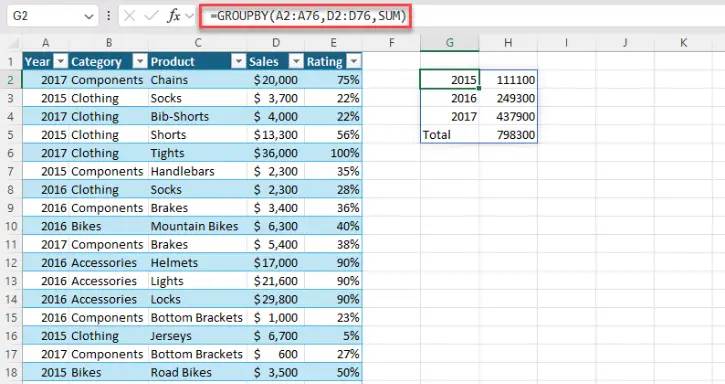Expand the function list arrow beside fx

click(189, 16)
